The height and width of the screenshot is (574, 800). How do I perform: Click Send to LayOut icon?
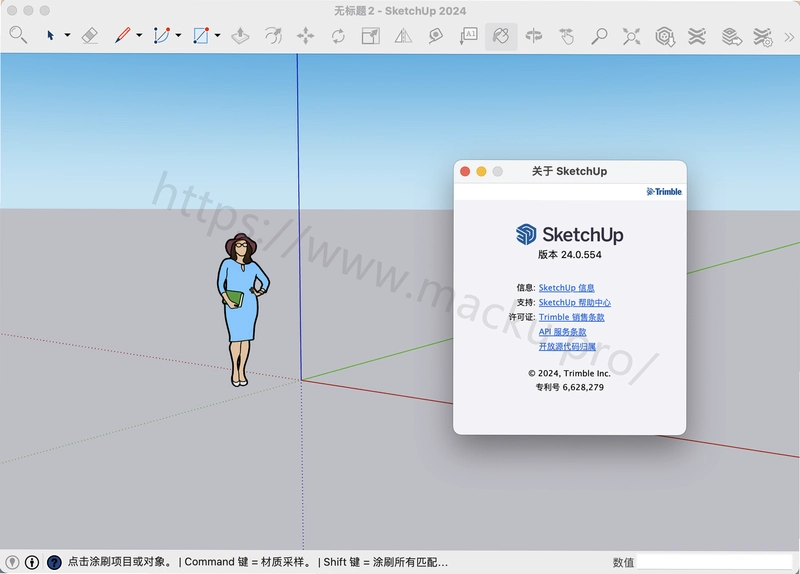732,36
